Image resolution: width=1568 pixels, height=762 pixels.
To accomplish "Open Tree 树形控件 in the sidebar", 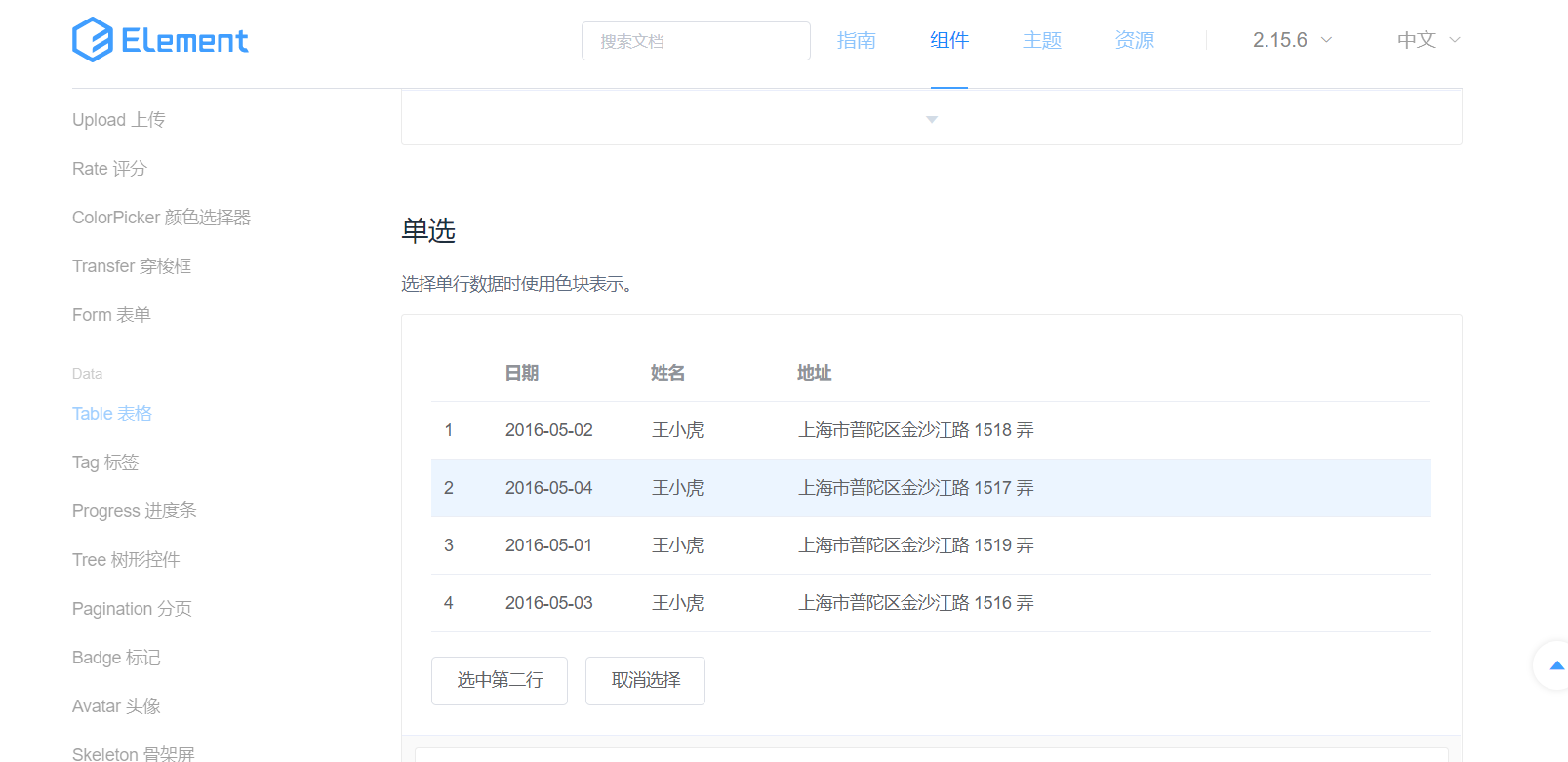I will (126, 560).
